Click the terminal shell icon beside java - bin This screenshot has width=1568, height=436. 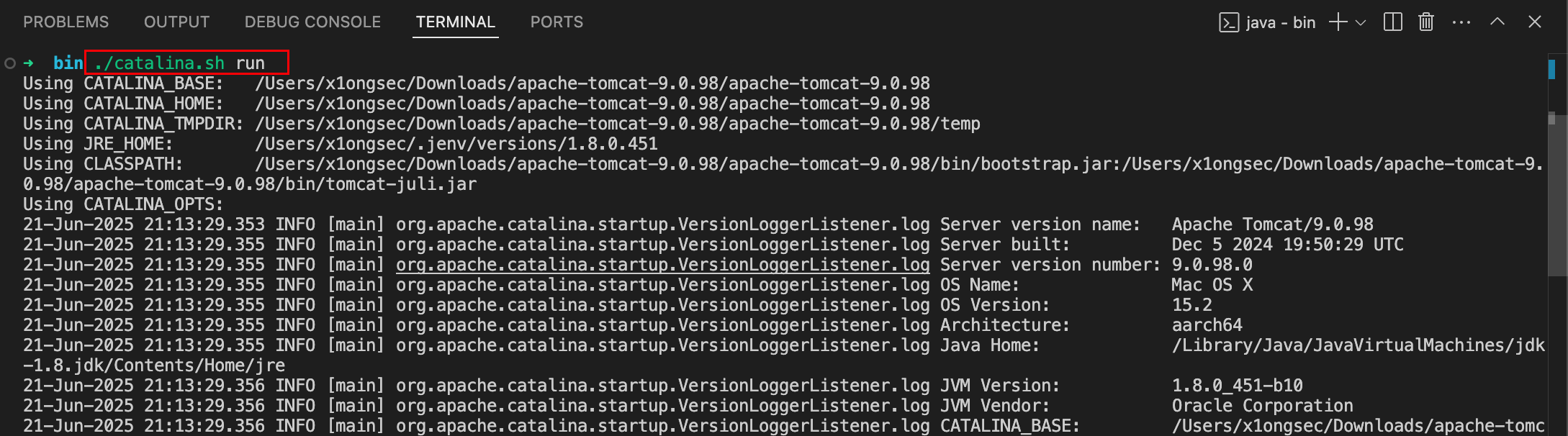1228,23
